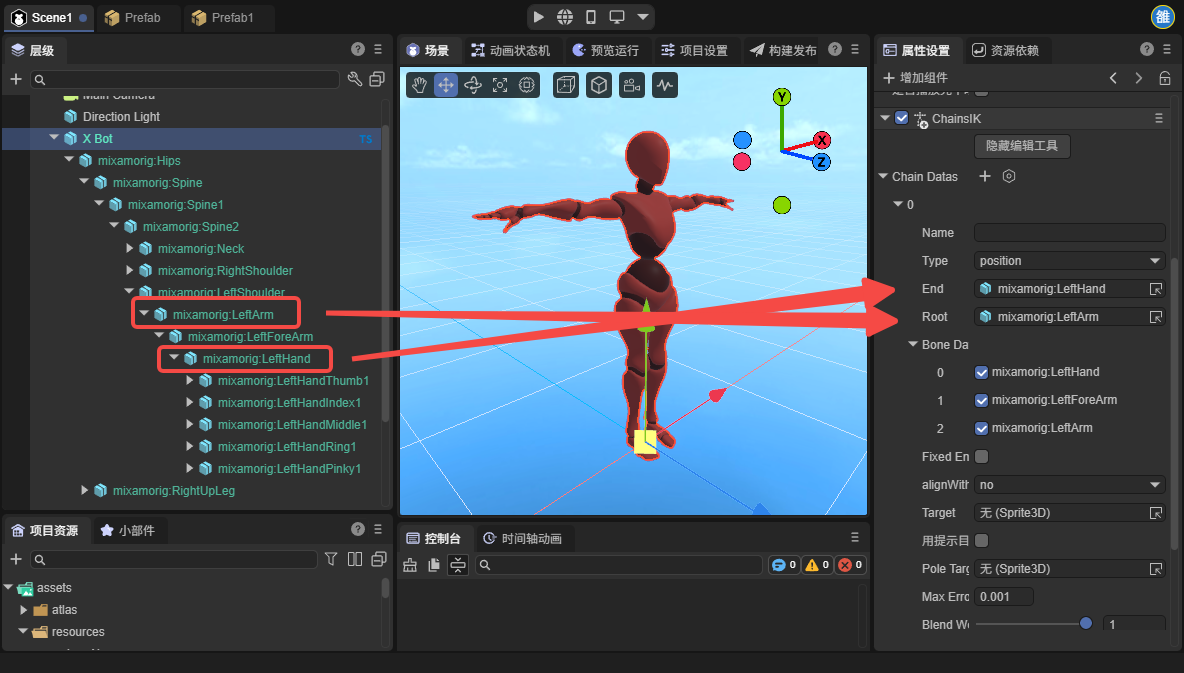Collapse the mixamorig:LeftHand tree node
The width and height of the screenshot is (1184, 673).
tap(174, 358)
